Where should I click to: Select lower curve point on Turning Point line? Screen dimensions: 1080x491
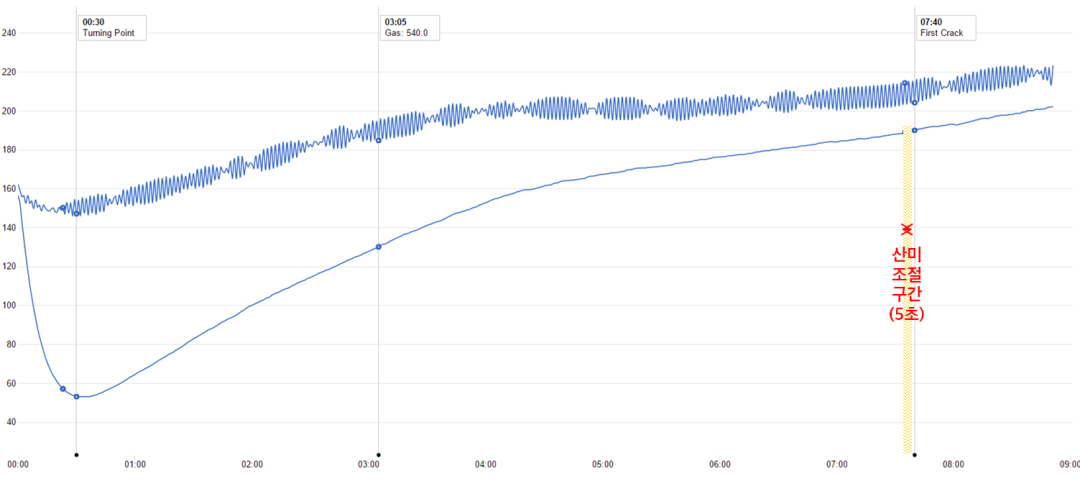pyautogui.click(x=76, y=396)
